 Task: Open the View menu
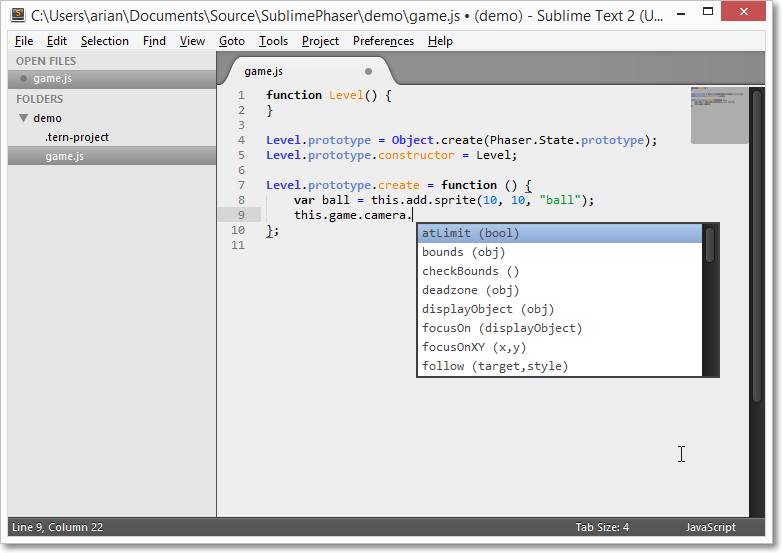coord(192,41)
